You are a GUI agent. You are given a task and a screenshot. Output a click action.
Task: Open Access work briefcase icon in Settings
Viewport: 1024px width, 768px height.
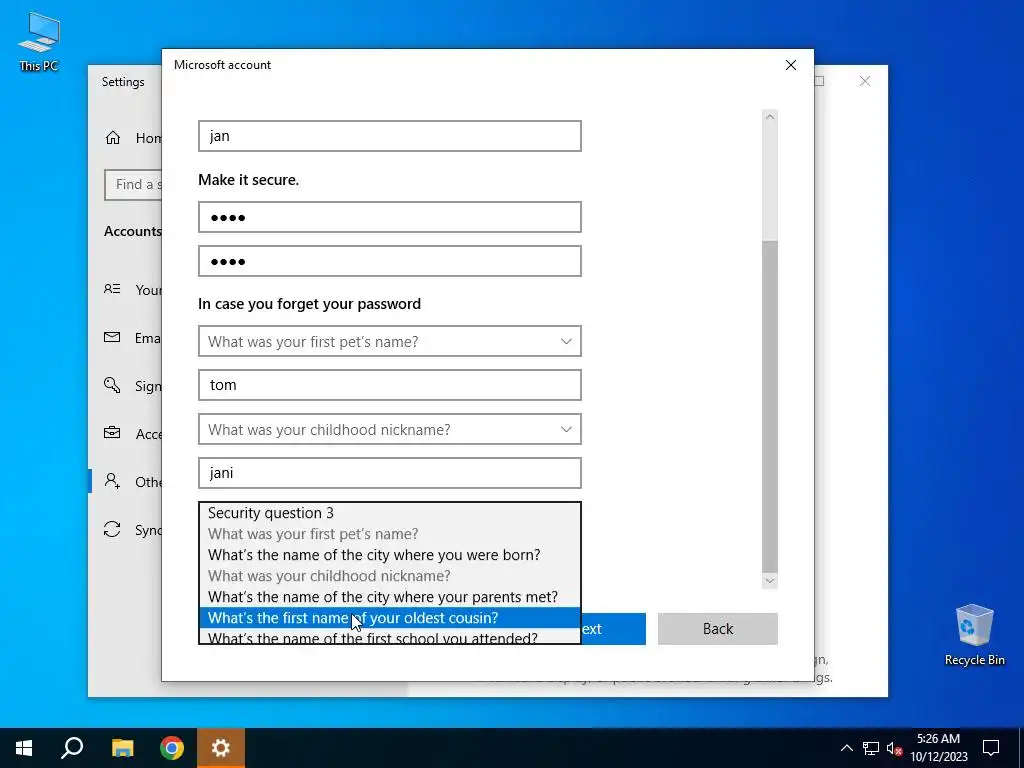pos(112,434)
